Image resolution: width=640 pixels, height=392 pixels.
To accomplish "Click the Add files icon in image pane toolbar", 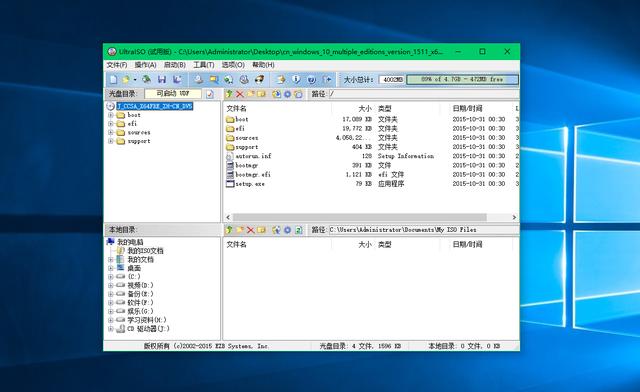I will 276,94.
